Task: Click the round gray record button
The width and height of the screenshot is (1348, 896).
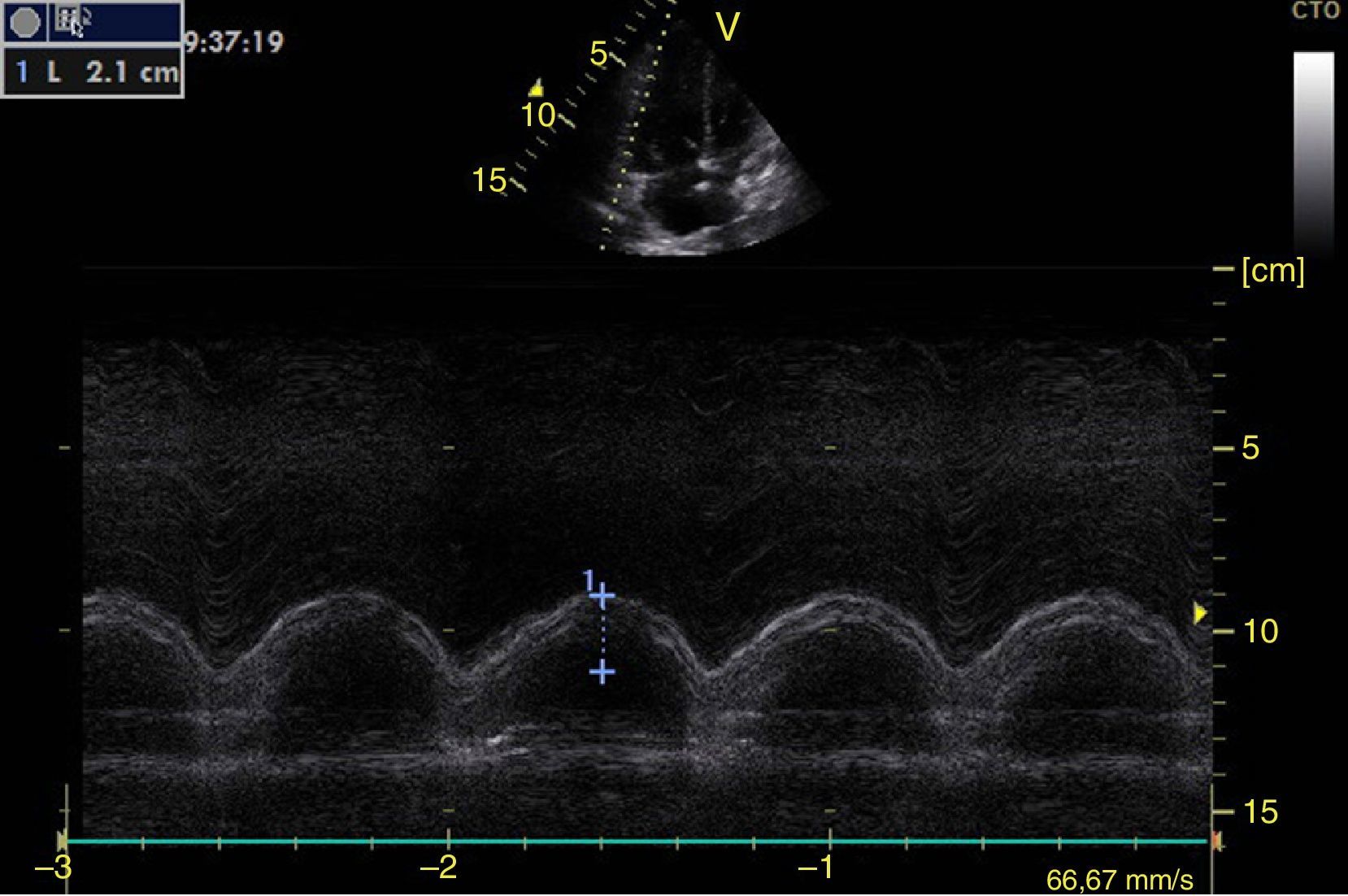Action: [24, 22]
